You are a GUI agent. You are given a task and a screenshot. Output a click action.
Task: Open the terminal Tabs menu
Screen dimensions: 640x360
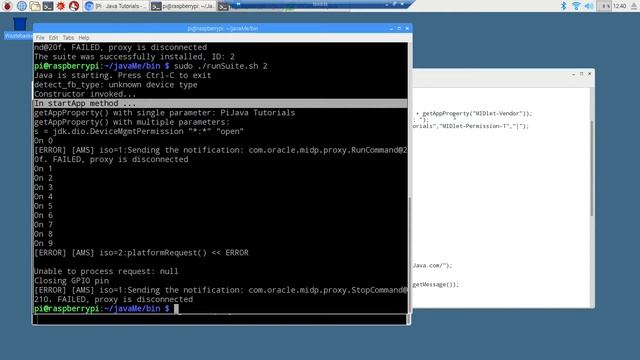pos(68,38)
